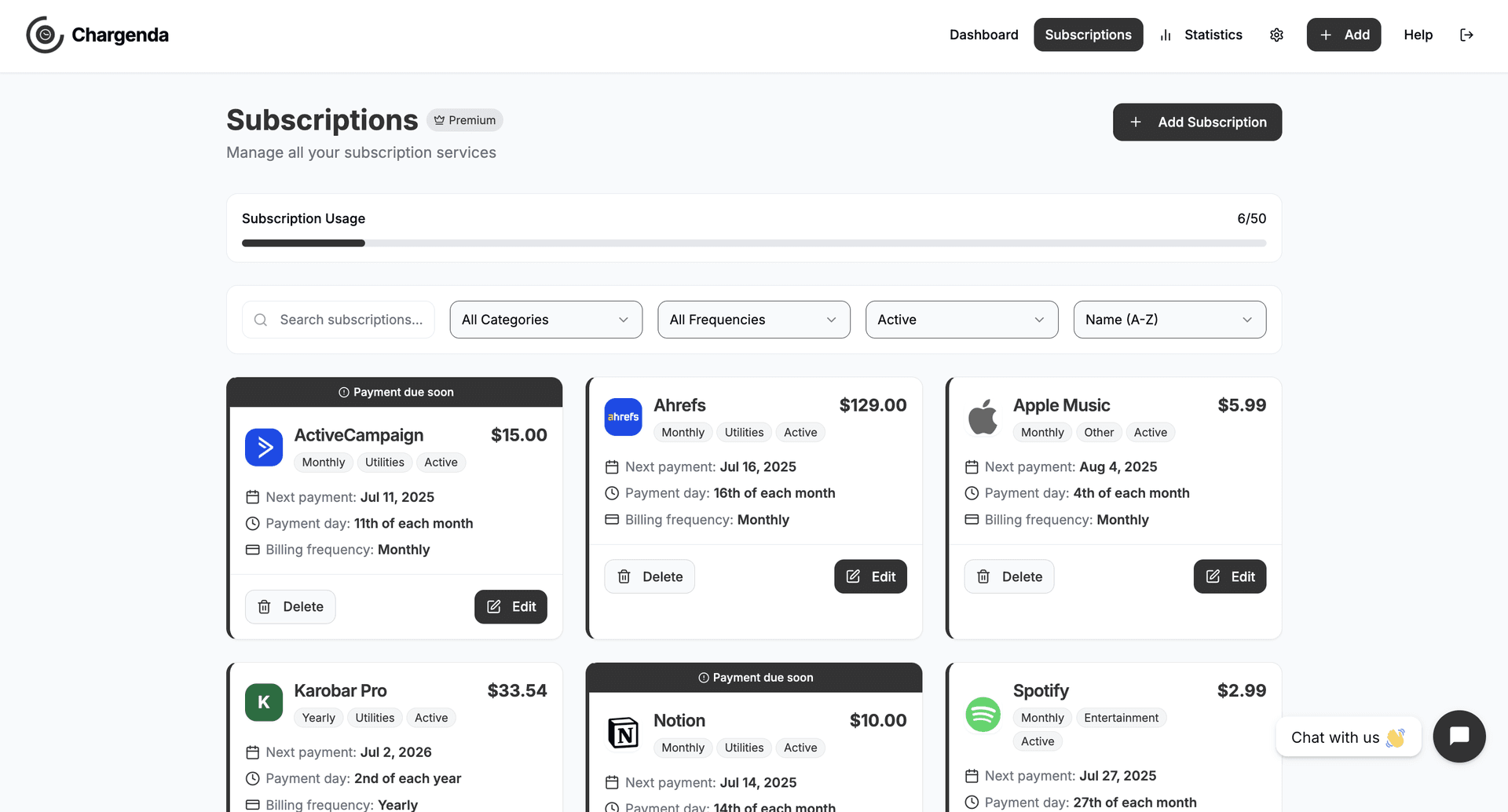Click card icon beside ActiveCampaign billing frequency

(253, 550)
